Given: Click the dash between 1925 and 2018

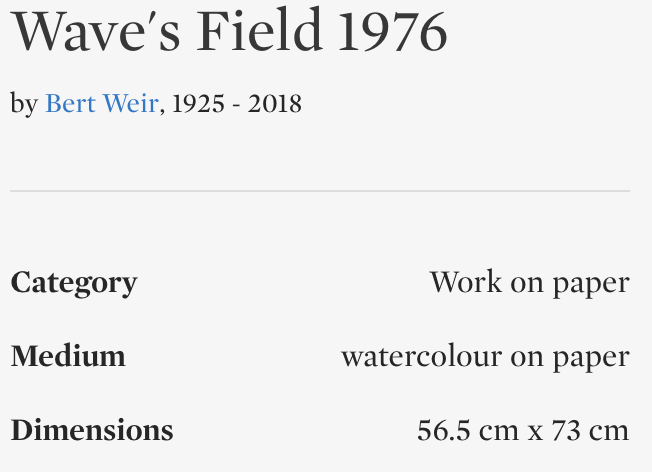Looking at the screenshot, I should (x=236, y=103).
